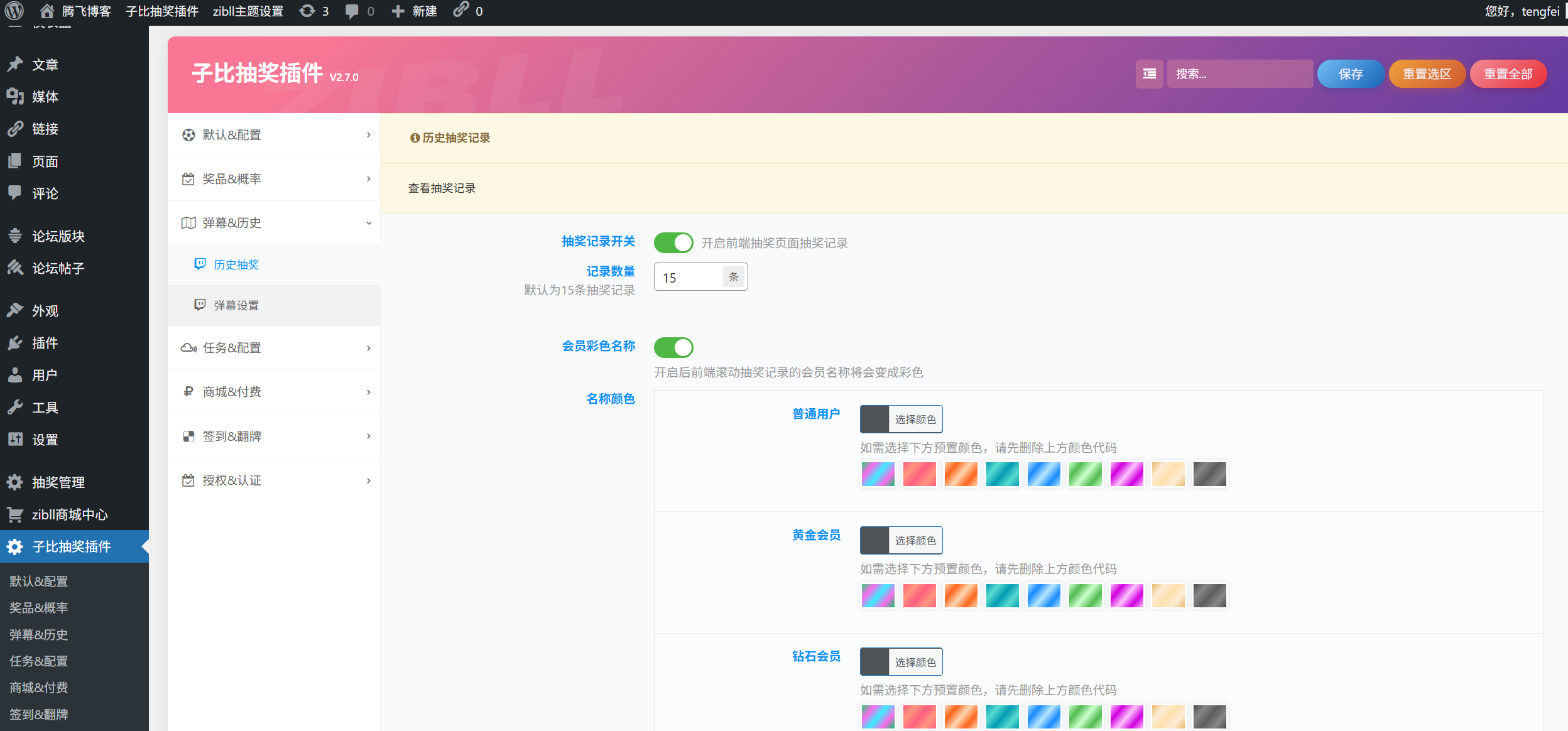Open 任务&配置 in WordPress submenu

pos(39,661)
